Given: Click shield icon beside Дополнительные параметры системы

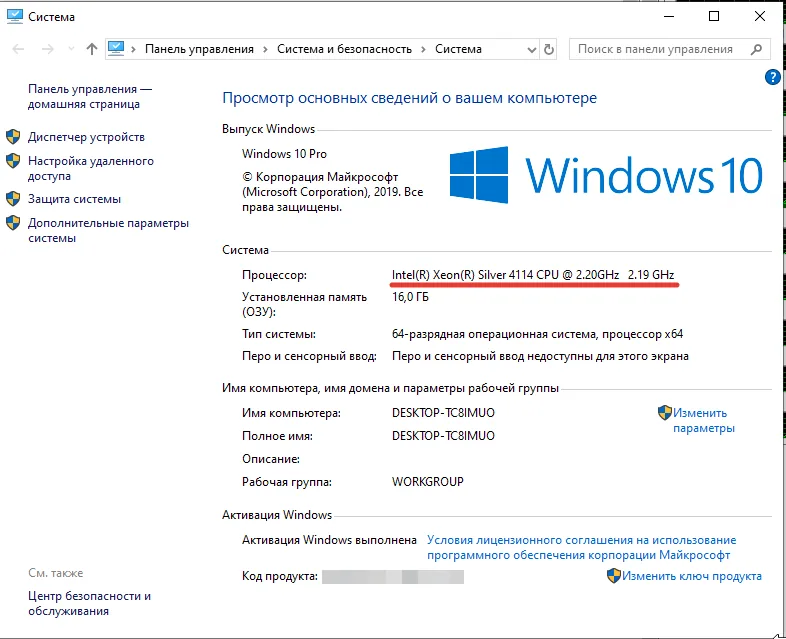Looking at the screenshot, I should [13, 223].
